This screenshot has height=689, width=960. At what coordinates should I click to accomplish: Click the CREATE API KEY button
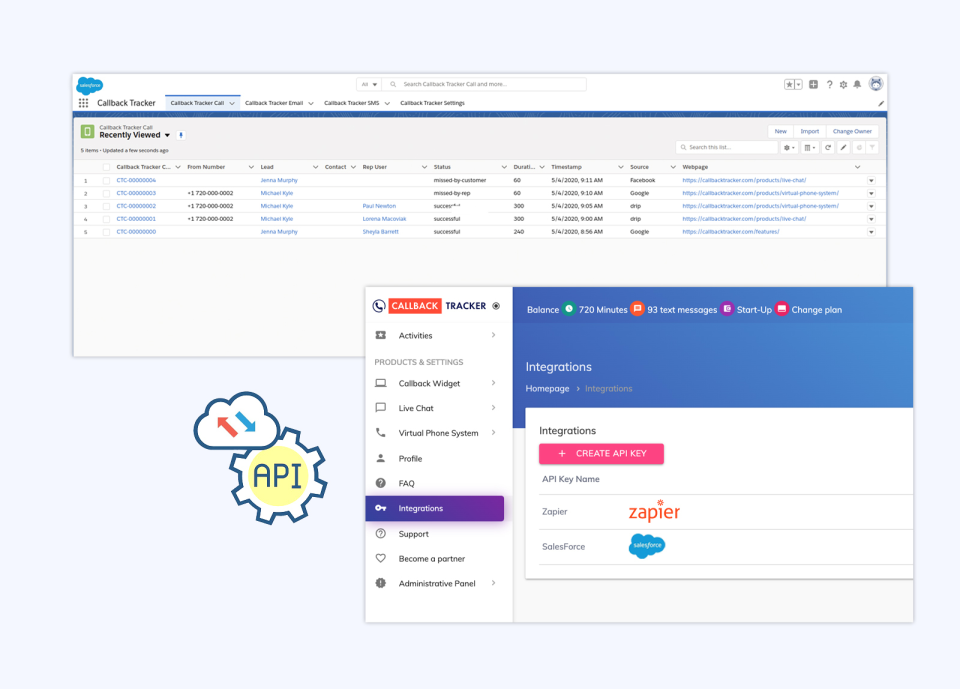601,453
